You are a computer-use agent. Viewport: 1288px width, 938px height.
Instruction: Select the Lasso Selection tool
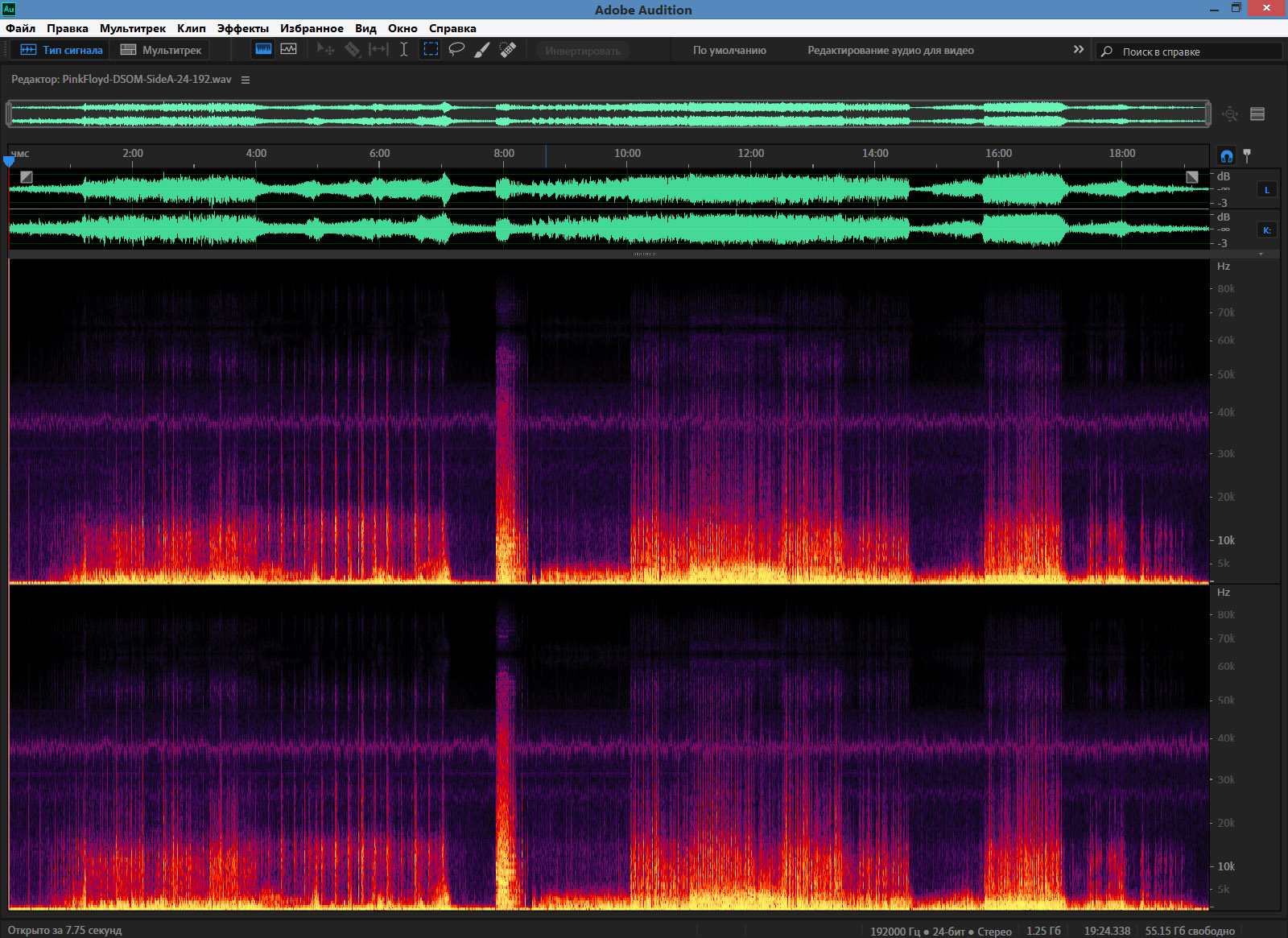click(456, 50)
